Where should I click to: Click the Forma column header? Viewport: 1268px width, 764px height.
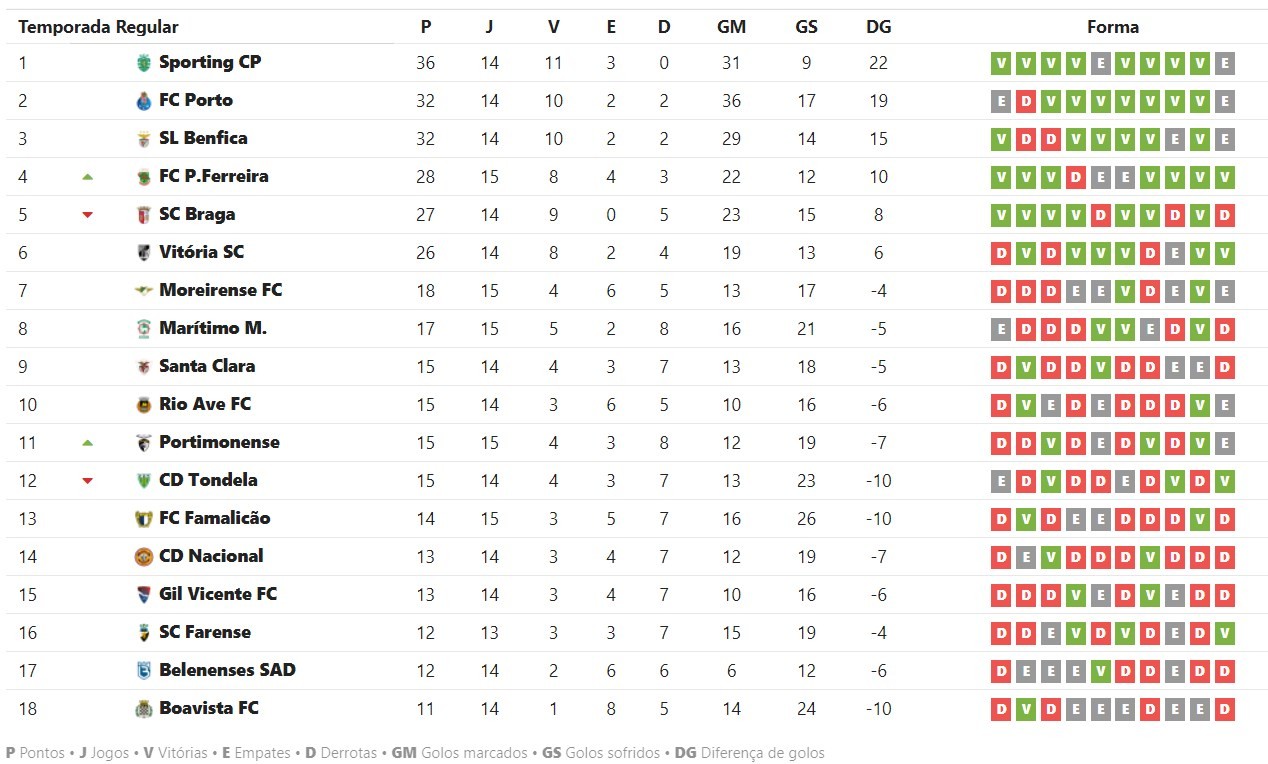click(1112, 27)
